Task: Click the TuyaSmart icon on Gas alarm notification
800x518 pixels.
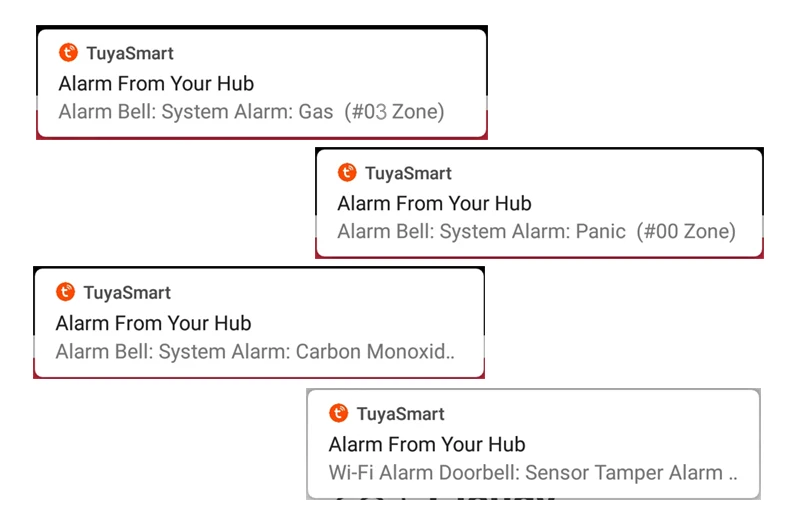Action: point(68,53)
